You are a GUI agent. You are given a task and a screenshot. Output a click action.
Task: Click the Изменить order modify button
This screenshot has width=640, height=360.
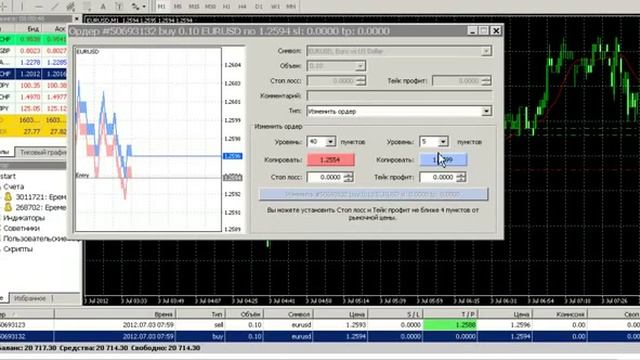(x=373, y=194)
